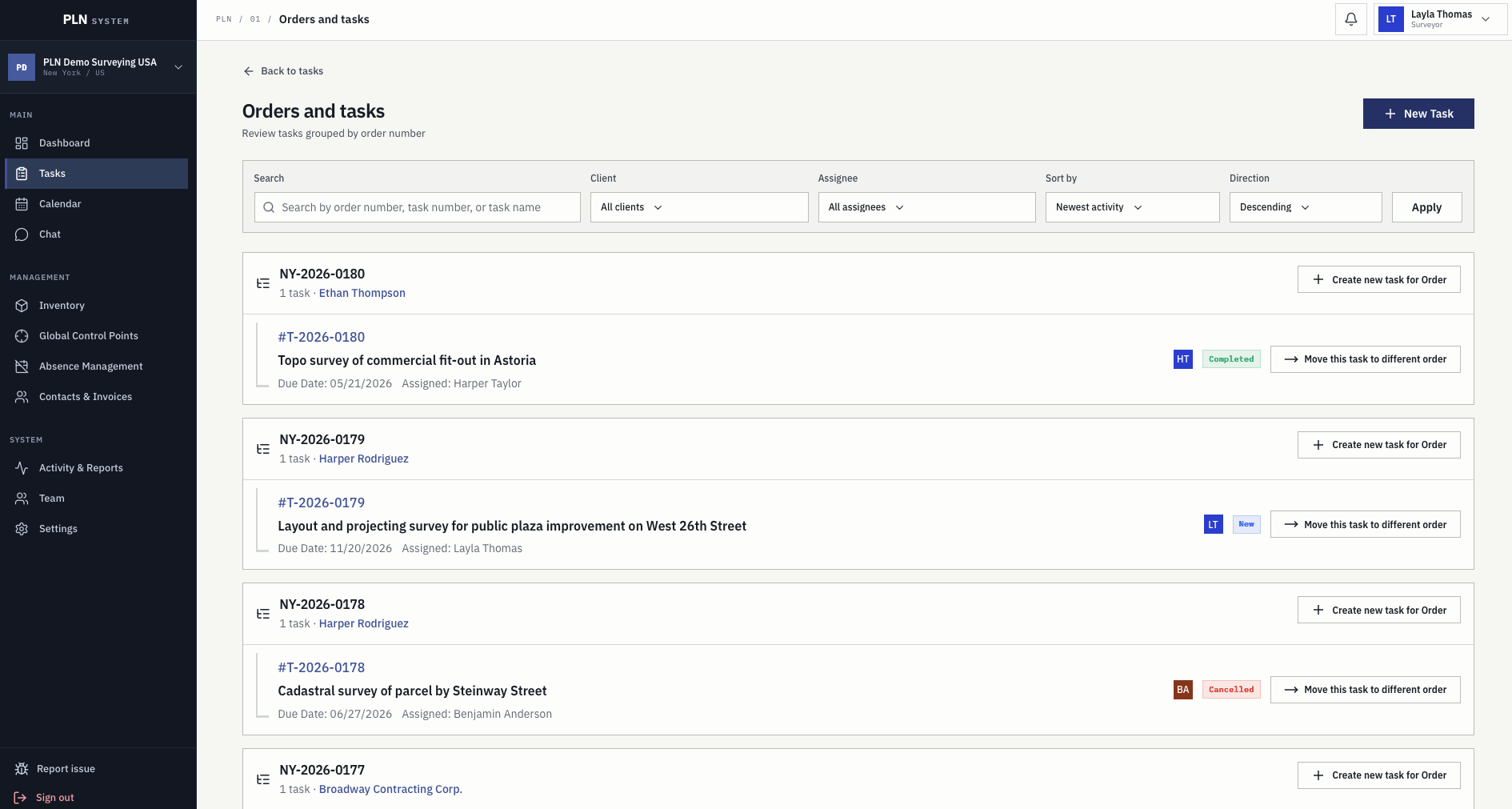The height and width of the screenshot is (809, 1512).
Task: Open task link #T-2026-0179
Action: click(321, 503)
